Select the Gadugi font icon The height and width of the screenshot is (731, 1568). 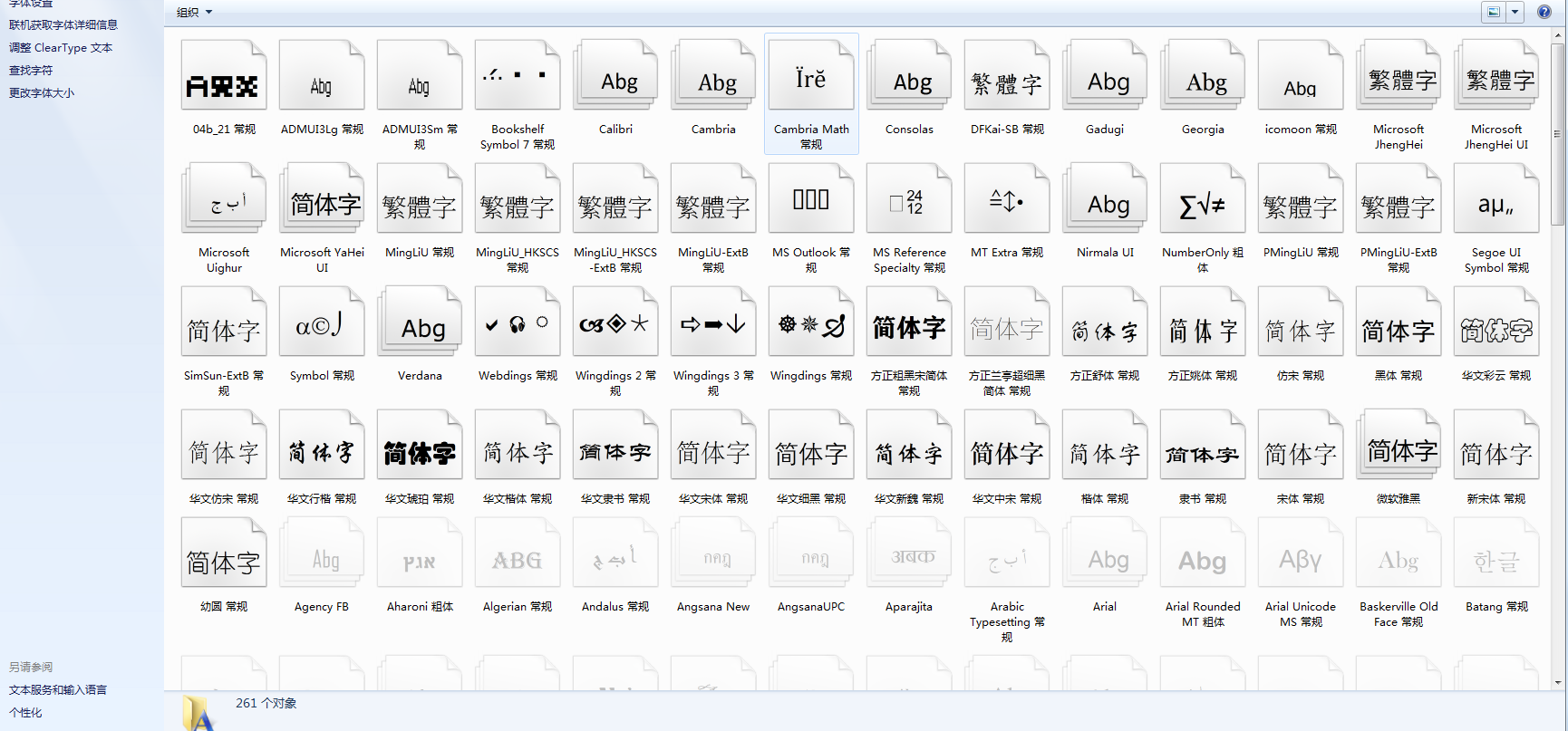pos(1105,75)
